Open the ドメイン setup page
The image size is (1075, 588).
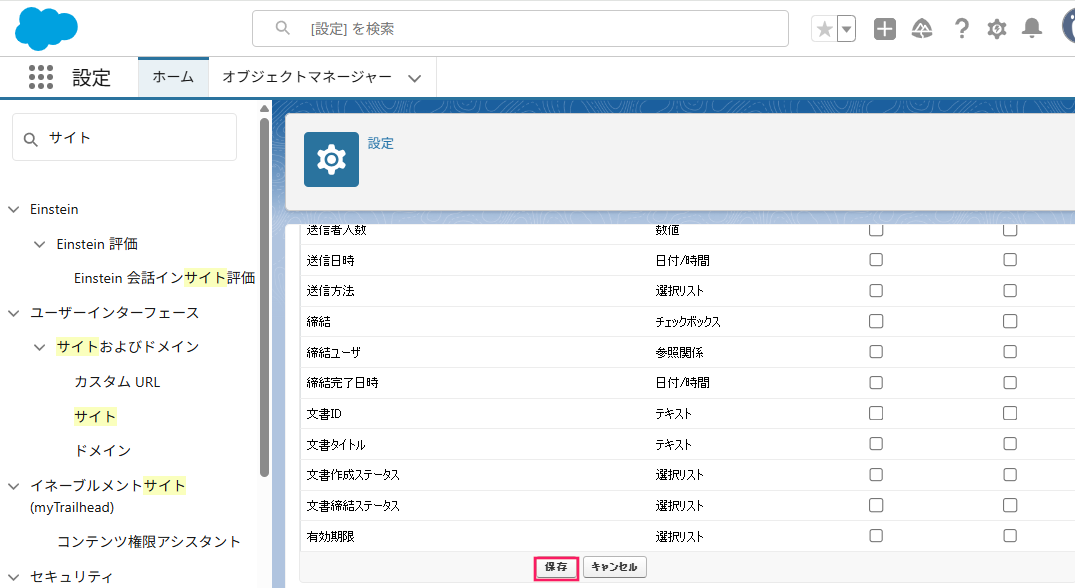(x=102, y=450)
